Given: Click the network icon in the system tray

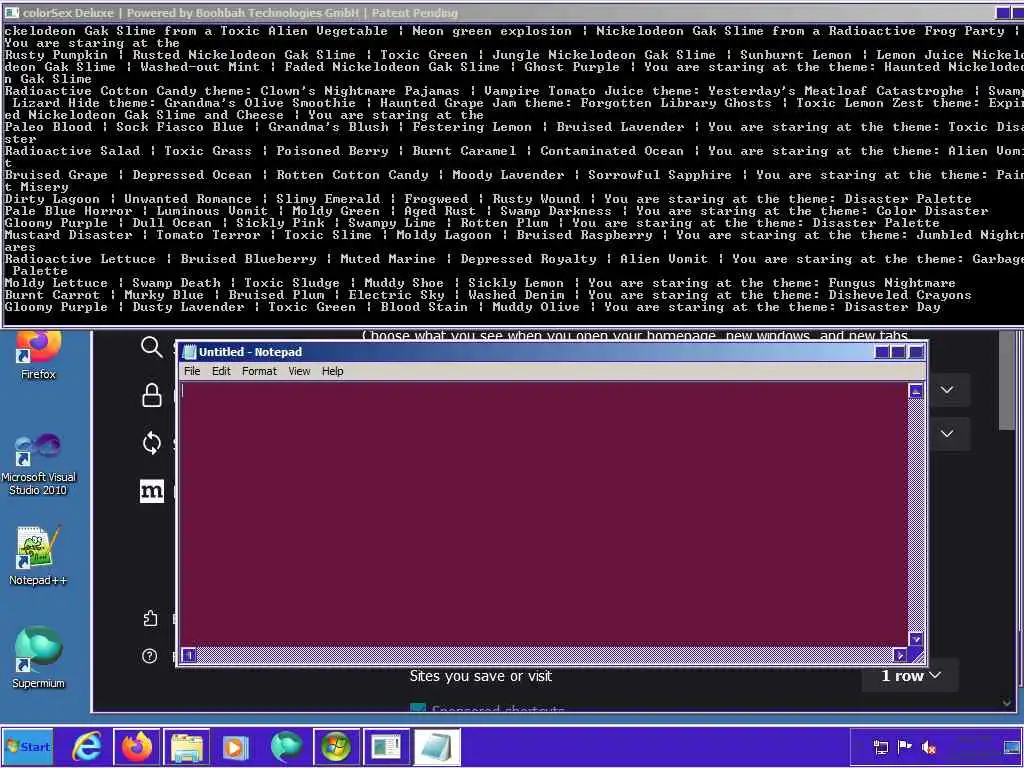Looking at the screenshot, I should 881,747.
